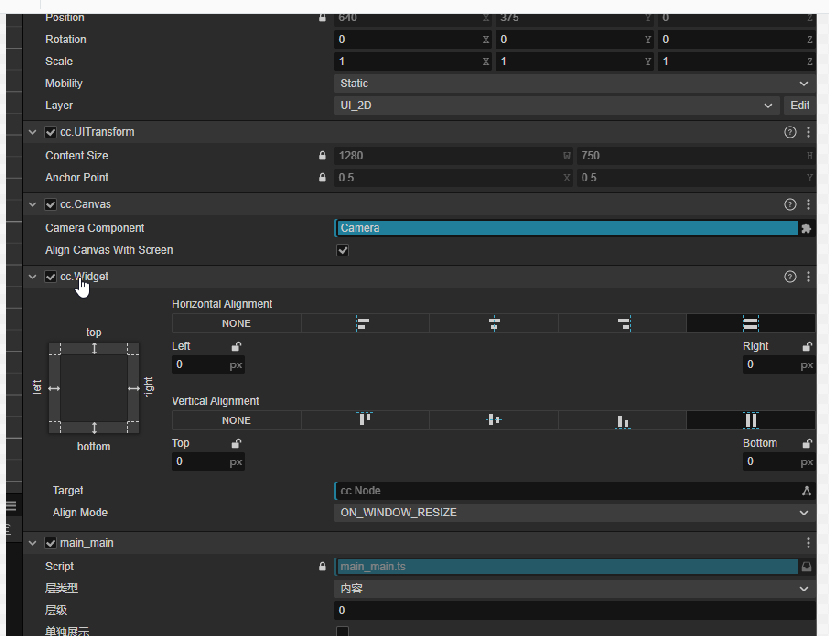The image size is (829, 636).
Task: Toggle the Left margin lock icon
Action: pos(236,347)
